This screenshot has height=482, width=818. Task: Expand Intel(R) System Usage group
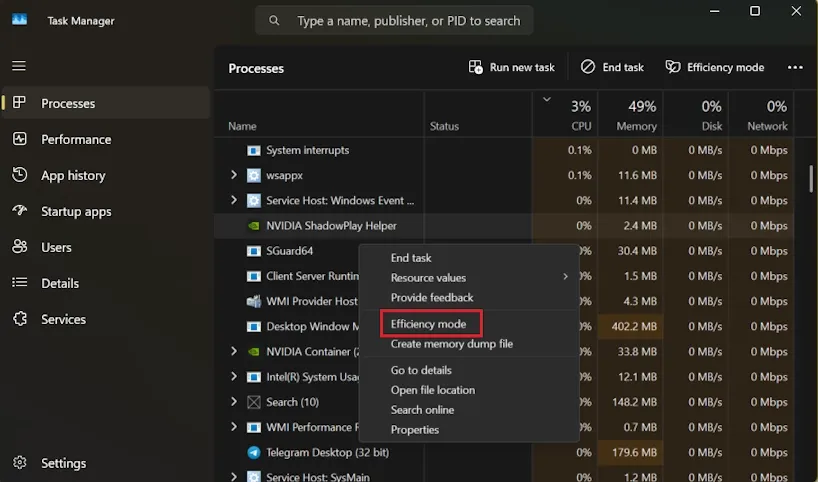(x=234, y=376)
